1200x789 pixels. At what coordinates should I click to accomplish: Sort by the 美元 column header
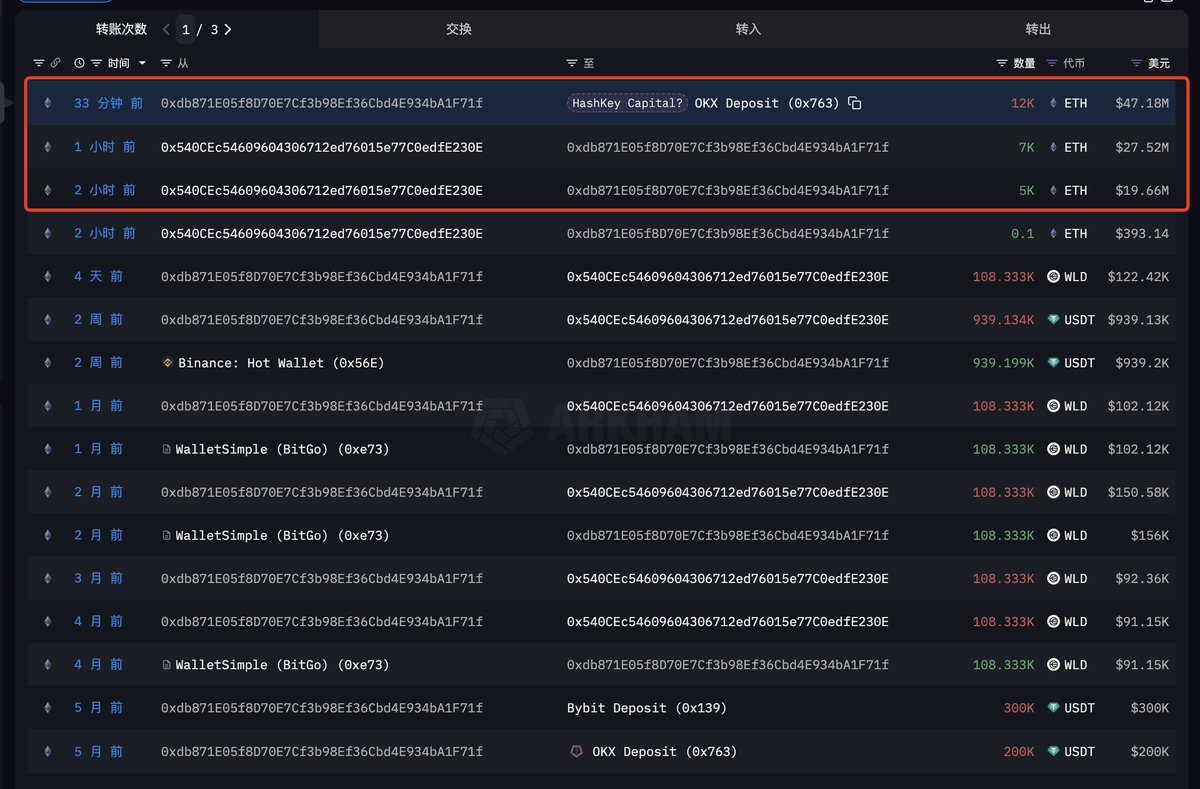(1159, 63)
